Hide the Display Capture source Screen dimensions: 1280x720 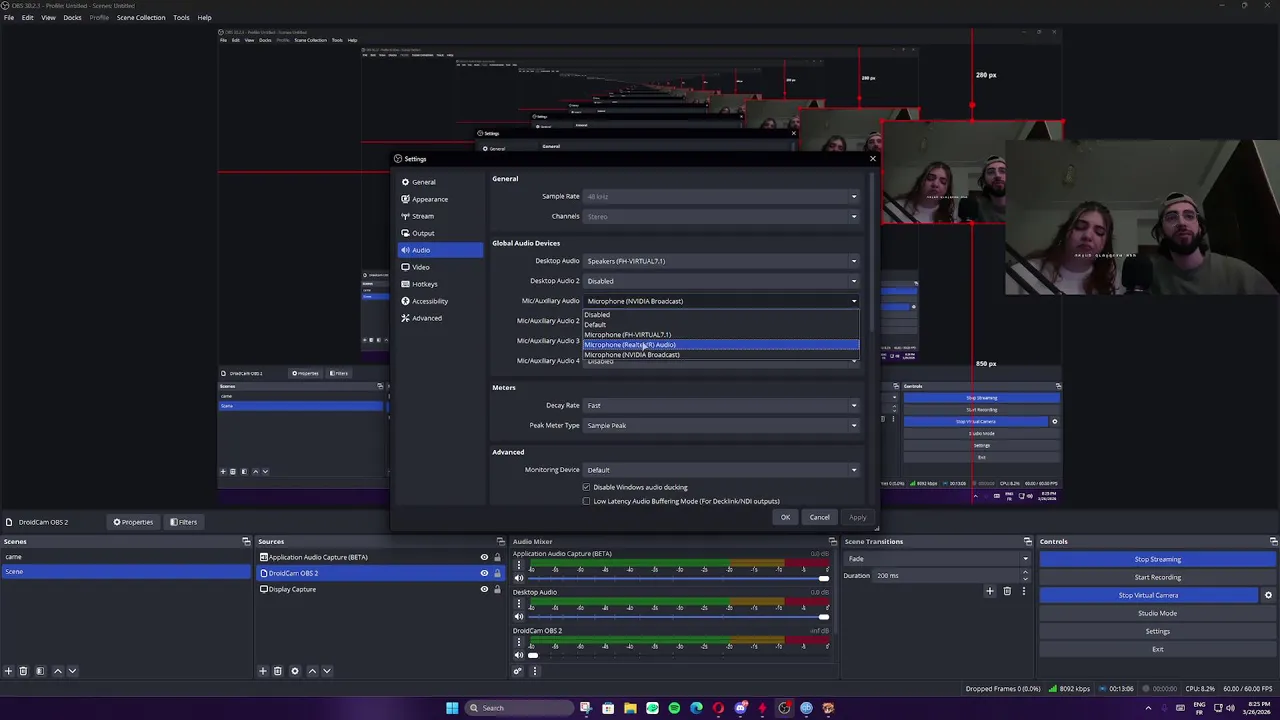pyautogui.click(x=484, y=589)
